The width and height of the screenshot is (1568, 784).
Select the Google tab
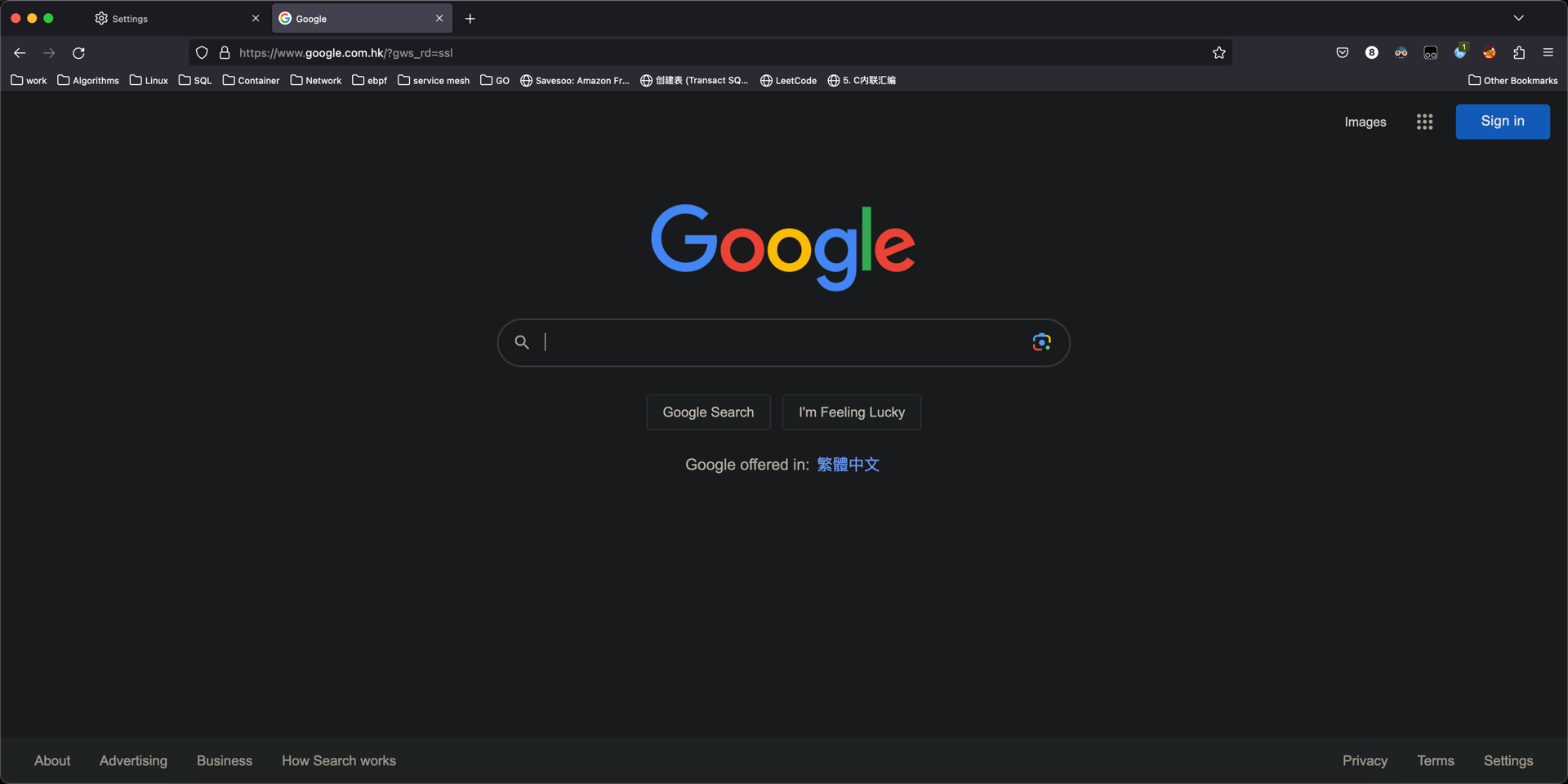pyautogui.click(x=362, y=18)
